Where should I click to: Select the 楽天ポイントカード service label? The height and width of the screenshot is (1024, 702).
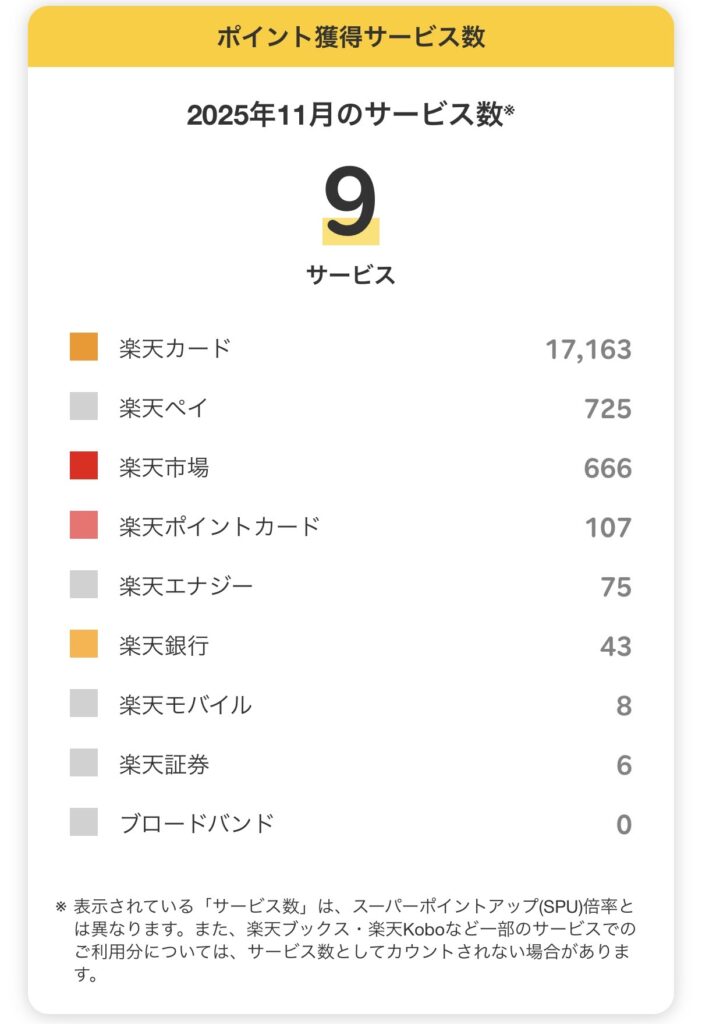click(x=220, y=526)
